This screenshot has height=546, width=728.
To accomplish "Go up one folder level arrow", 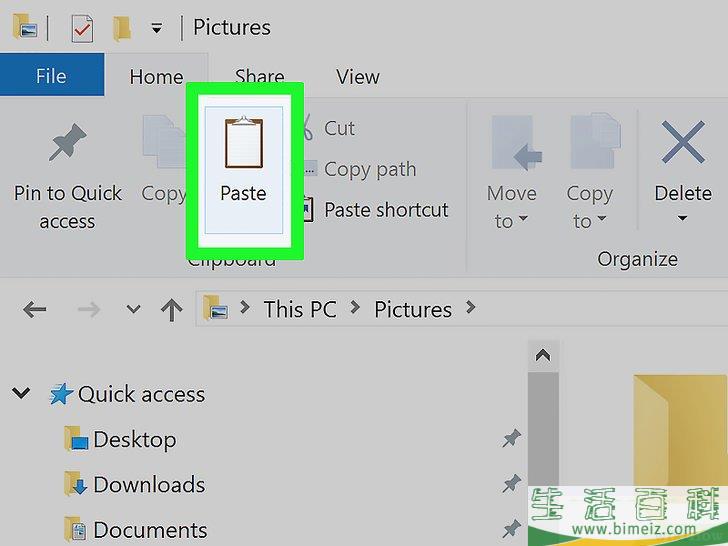I will point(171,310).
